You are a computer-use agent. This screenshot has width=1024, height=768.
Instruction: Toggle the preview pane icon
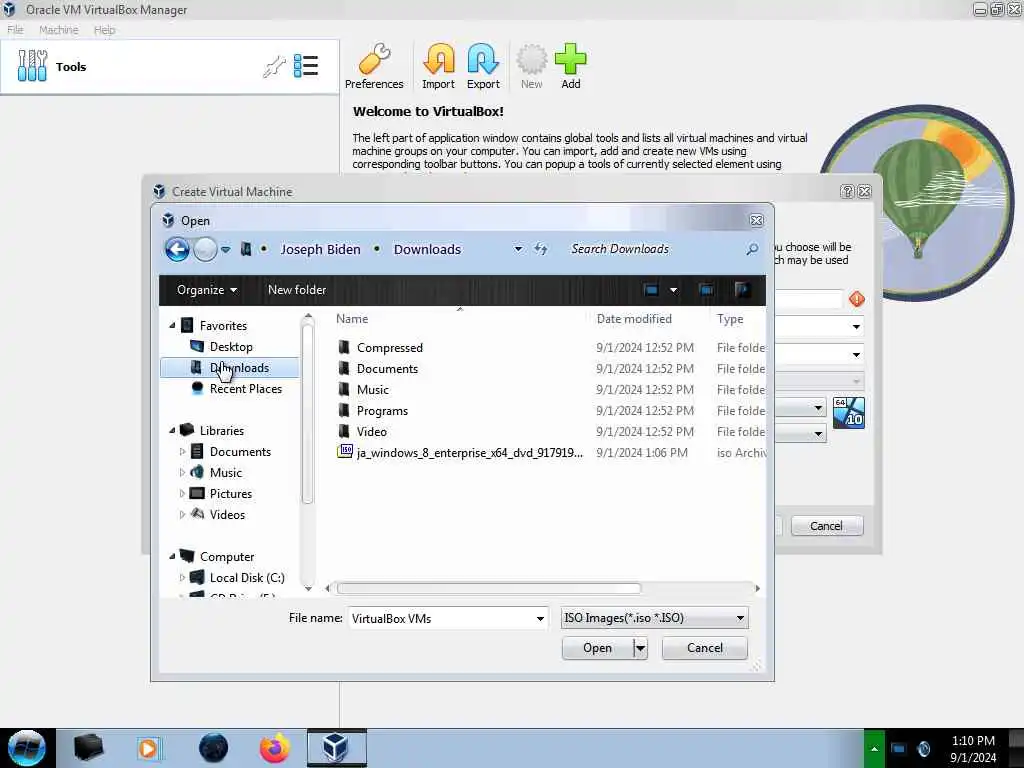point(706,290)
